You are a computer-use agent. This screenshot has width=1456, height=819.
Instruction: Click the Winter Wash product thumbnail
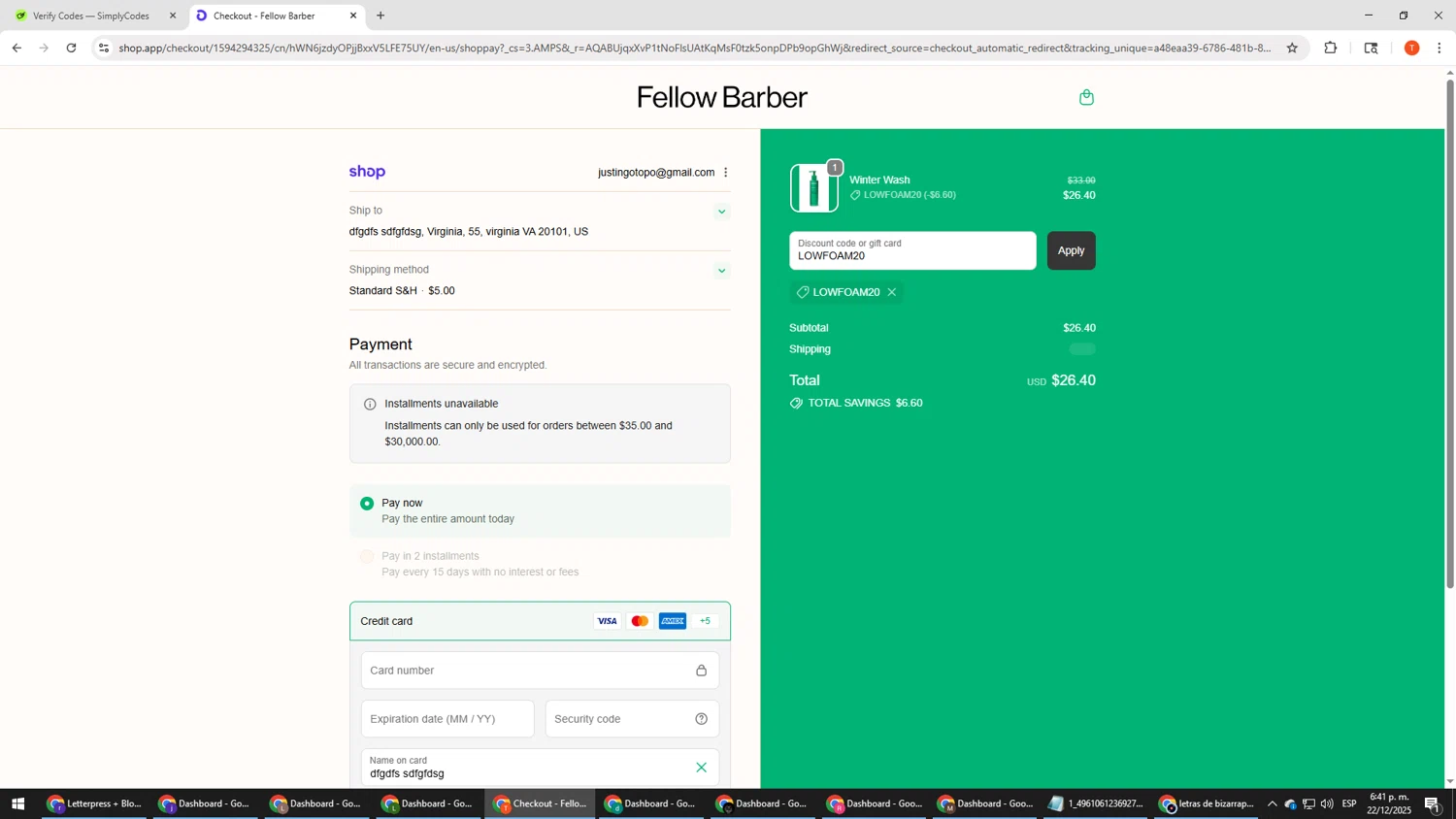(x=813, y=188)
